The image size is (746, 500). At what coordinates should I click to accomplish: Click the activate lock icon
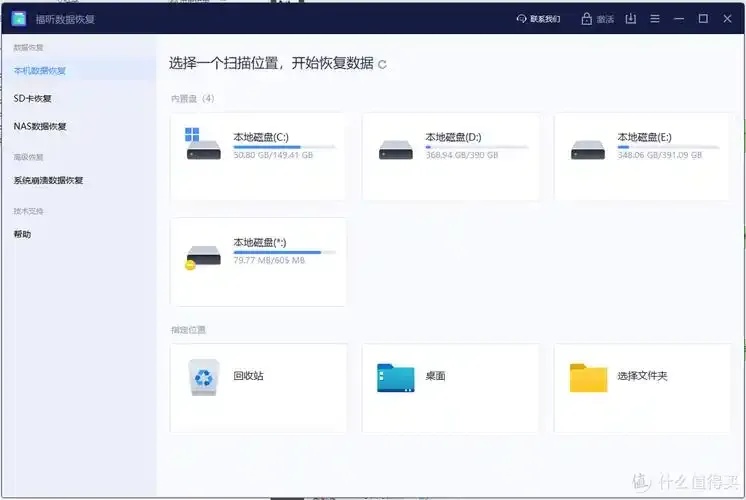(x=586, y=19)
